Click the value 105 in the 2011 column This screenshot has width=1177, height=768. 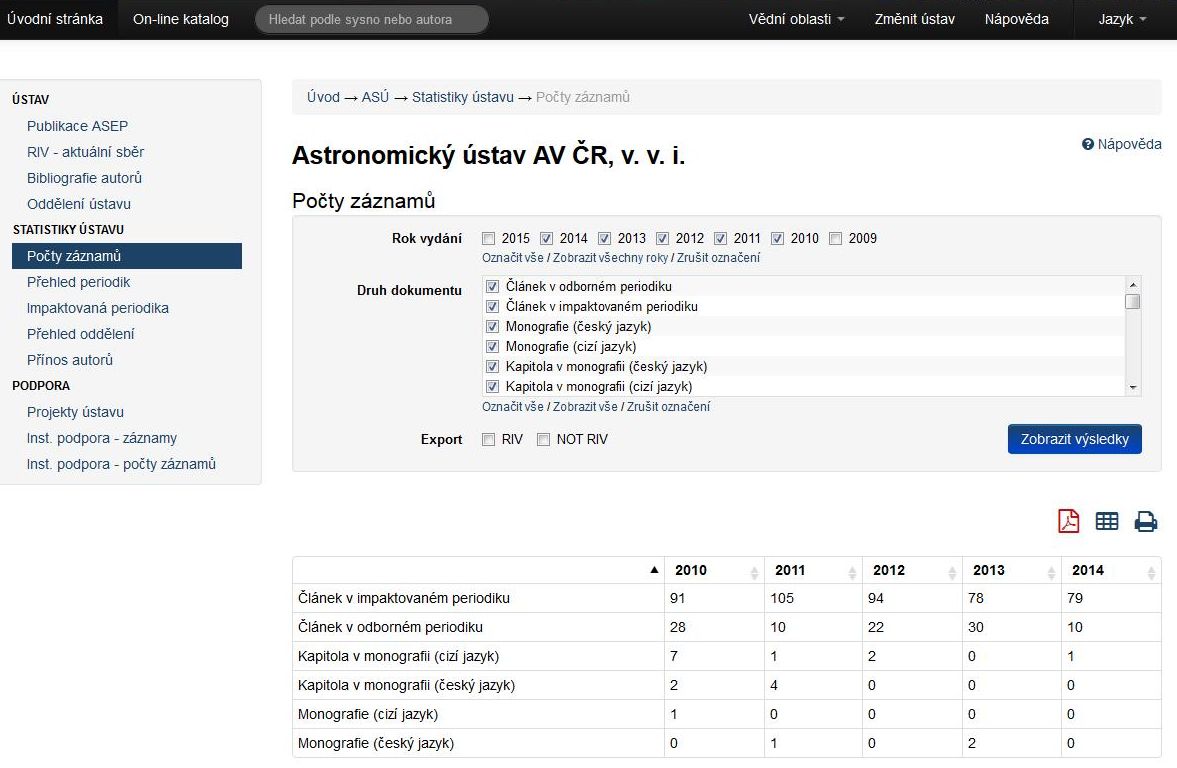(782, 598)
